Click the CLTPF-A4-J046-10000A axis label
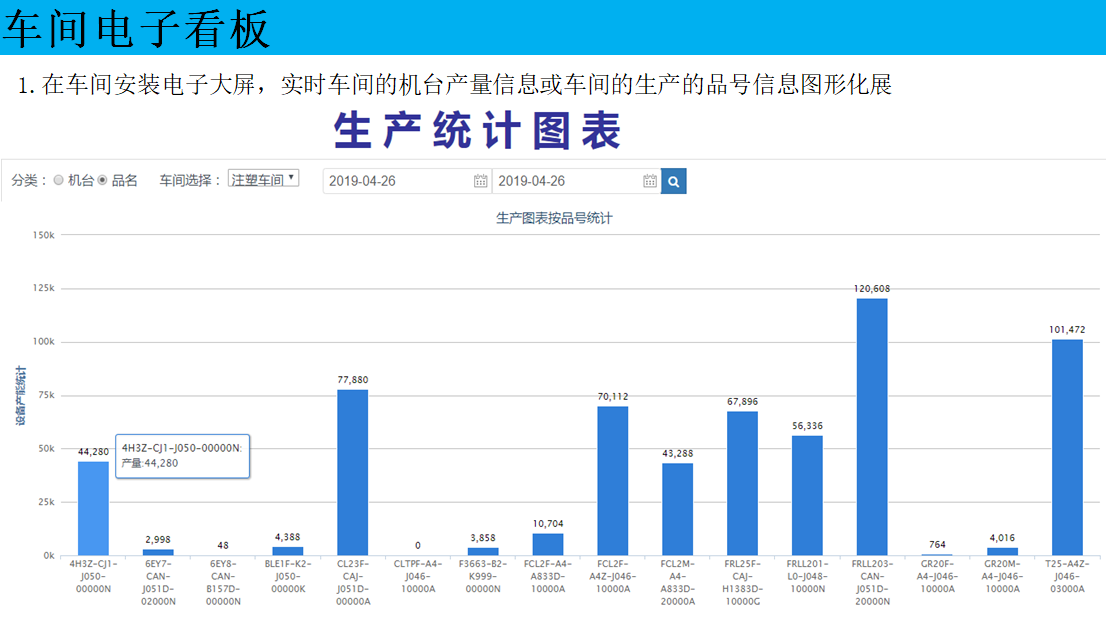Image resolution: width=1106 pixels, height=621 pixels. [x=418, y=576]
